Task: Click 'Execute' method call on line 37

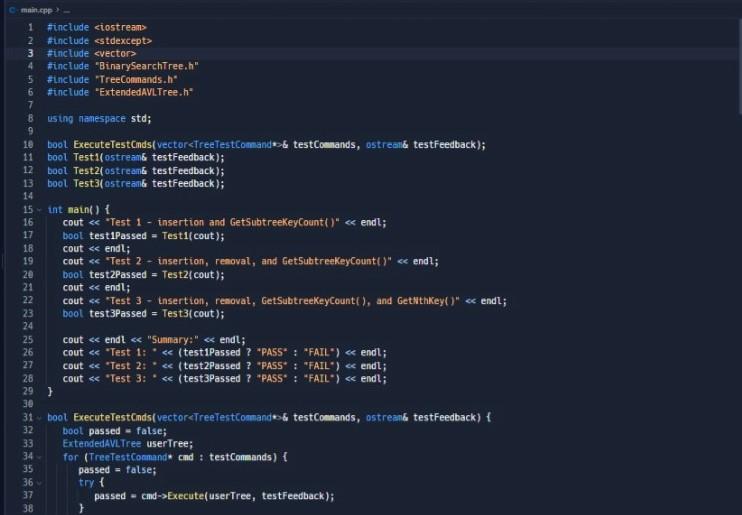Action: (x=186, y=496)
